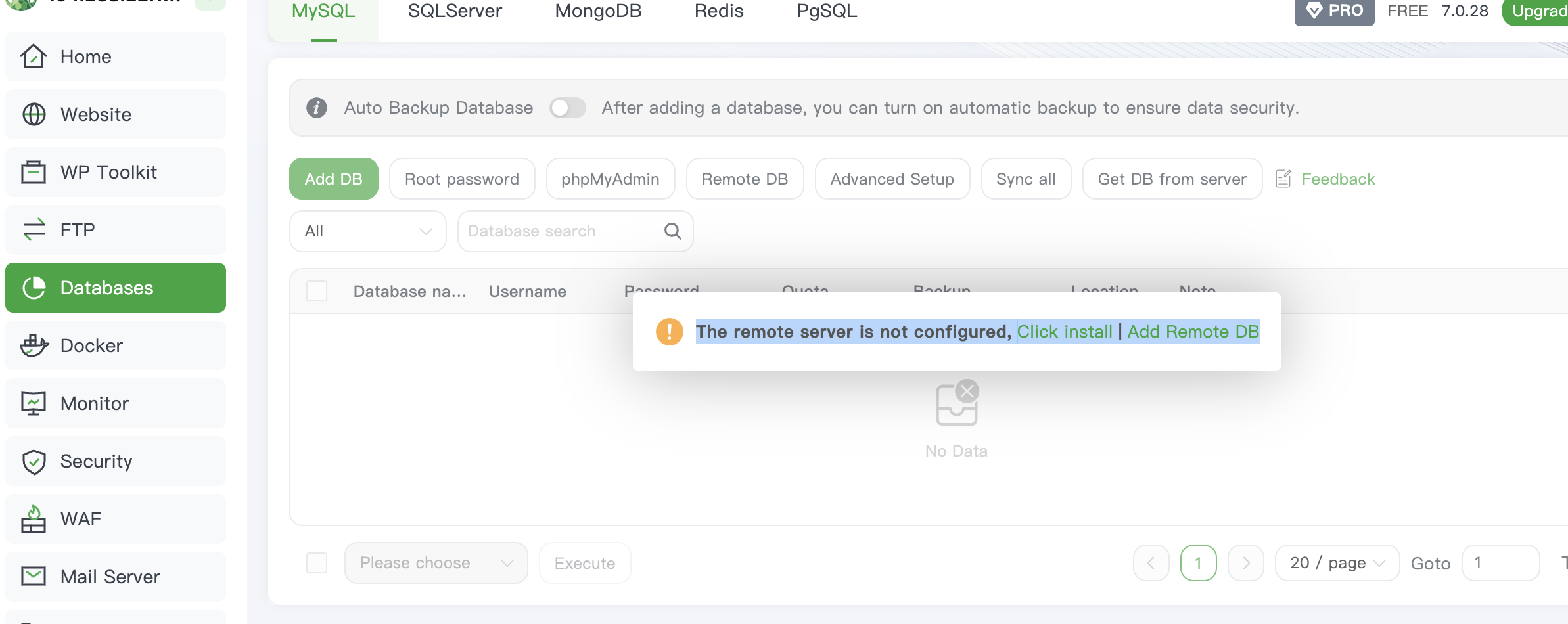Image resolution: width=1568 pixels, height=624 pixels.
Task: Check the select-all checkbox in table header
Action: click(x=317, y=291)
